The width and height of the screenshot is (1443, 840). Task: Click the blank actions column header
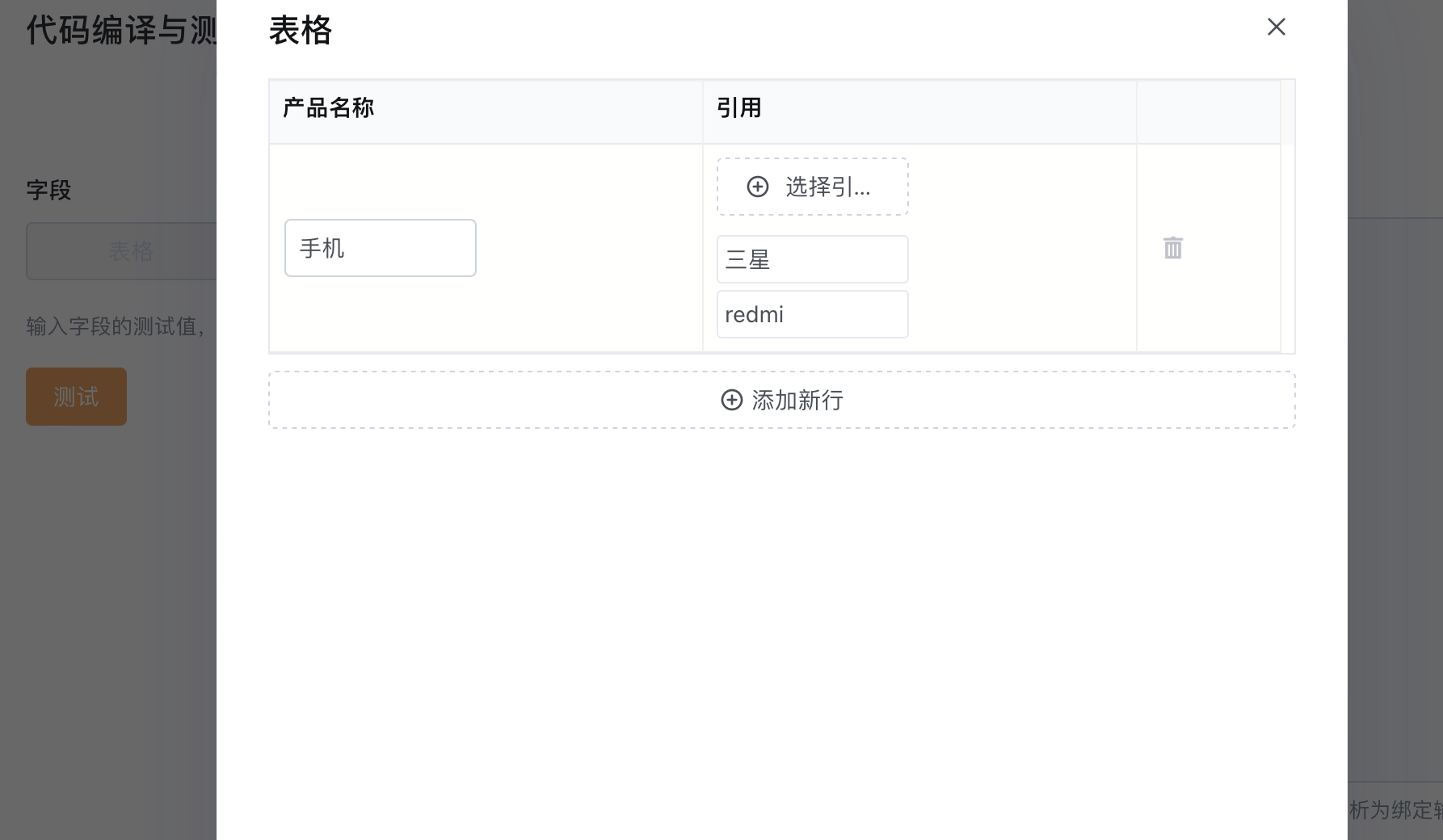[x=1209, y=111]
